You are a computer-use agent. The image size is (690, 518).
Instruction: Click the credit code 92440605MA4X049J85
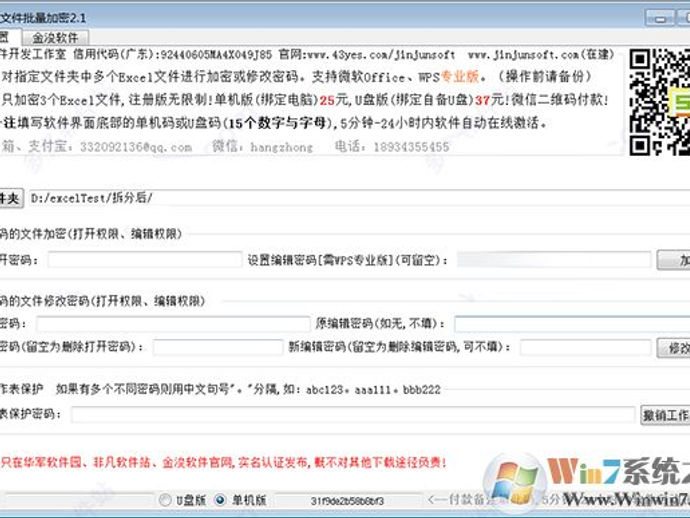[216, 55]
